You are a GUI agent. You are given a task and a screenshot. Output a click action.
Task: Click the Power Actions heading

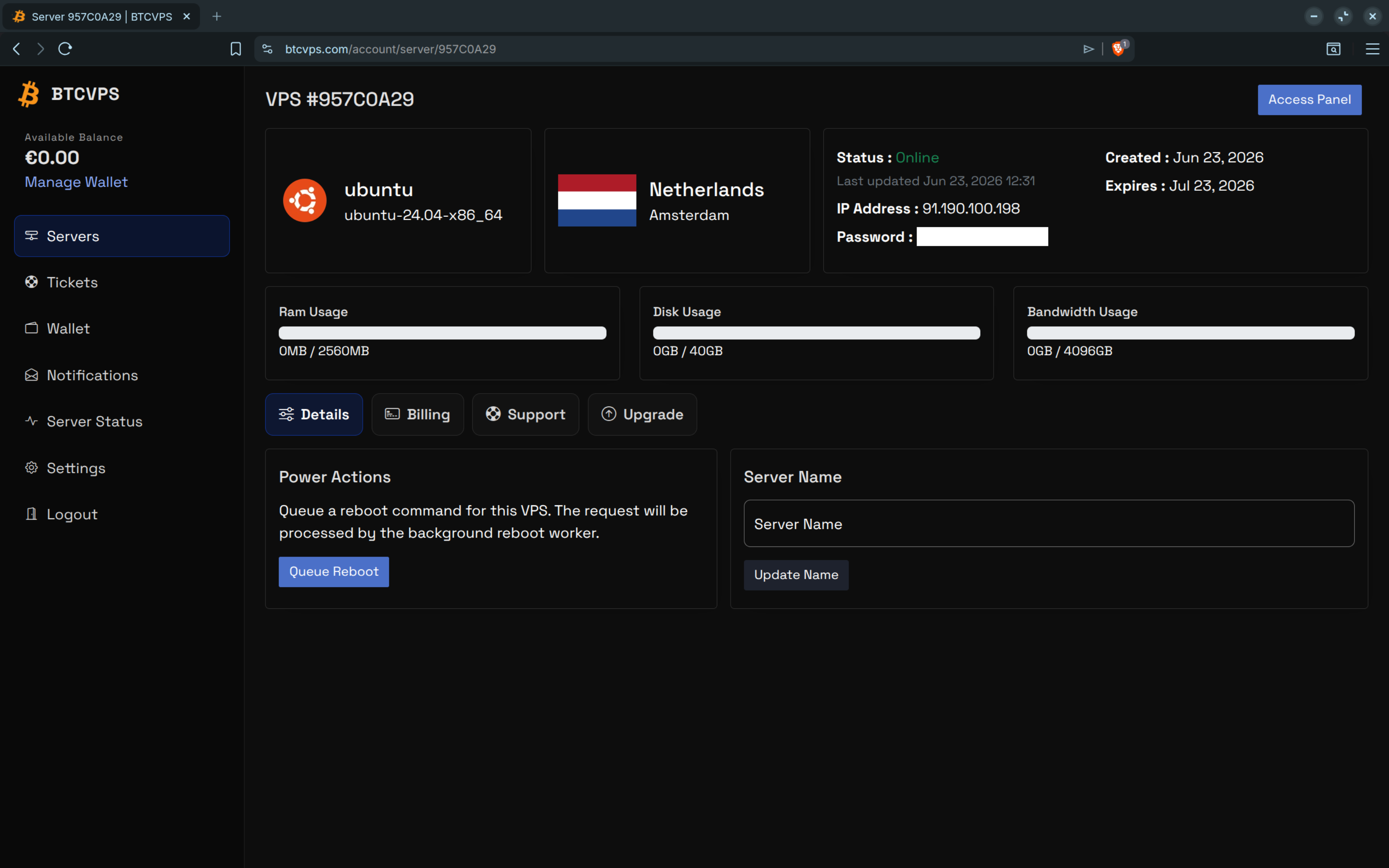coord(335,477)
